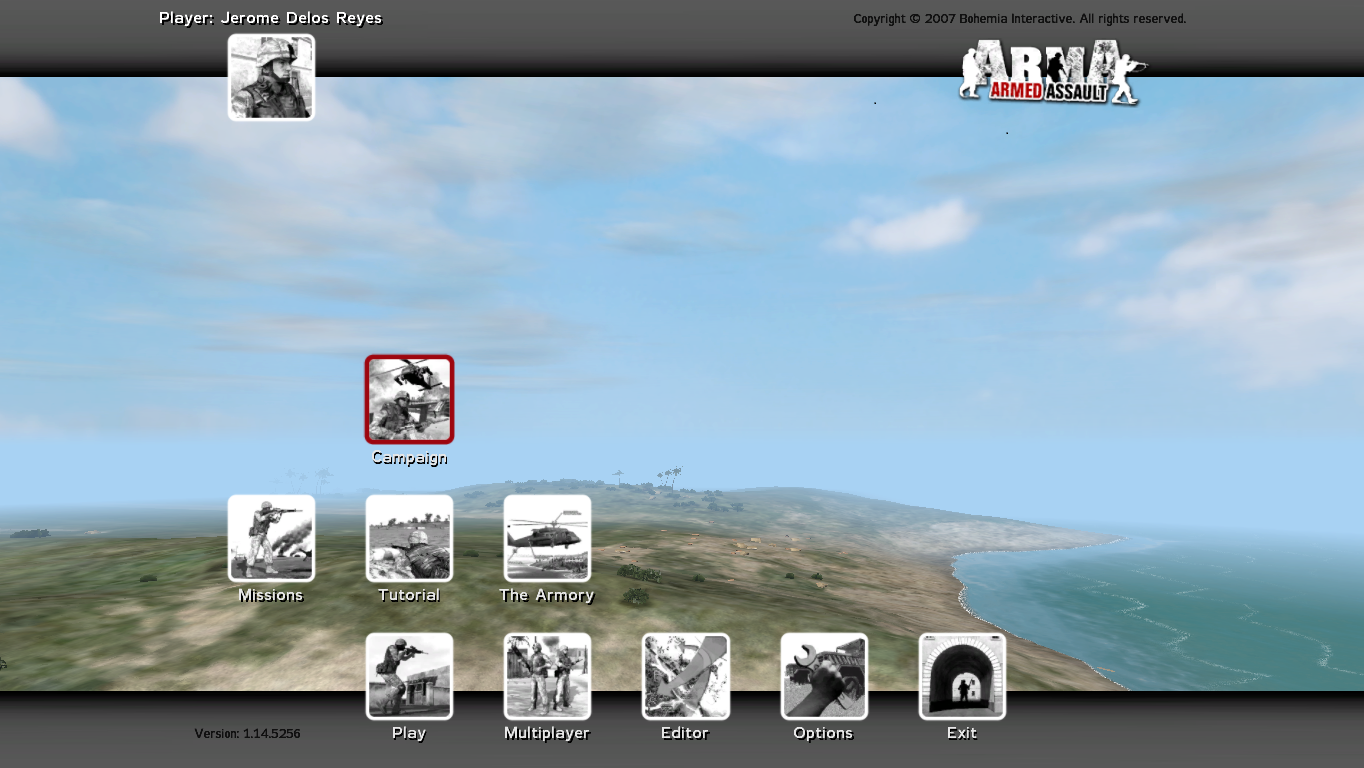Image resolution: width=1364 pixels, height=768 pixels.
Task: Click the Multiplayer text label
Action: click(547, 733)
